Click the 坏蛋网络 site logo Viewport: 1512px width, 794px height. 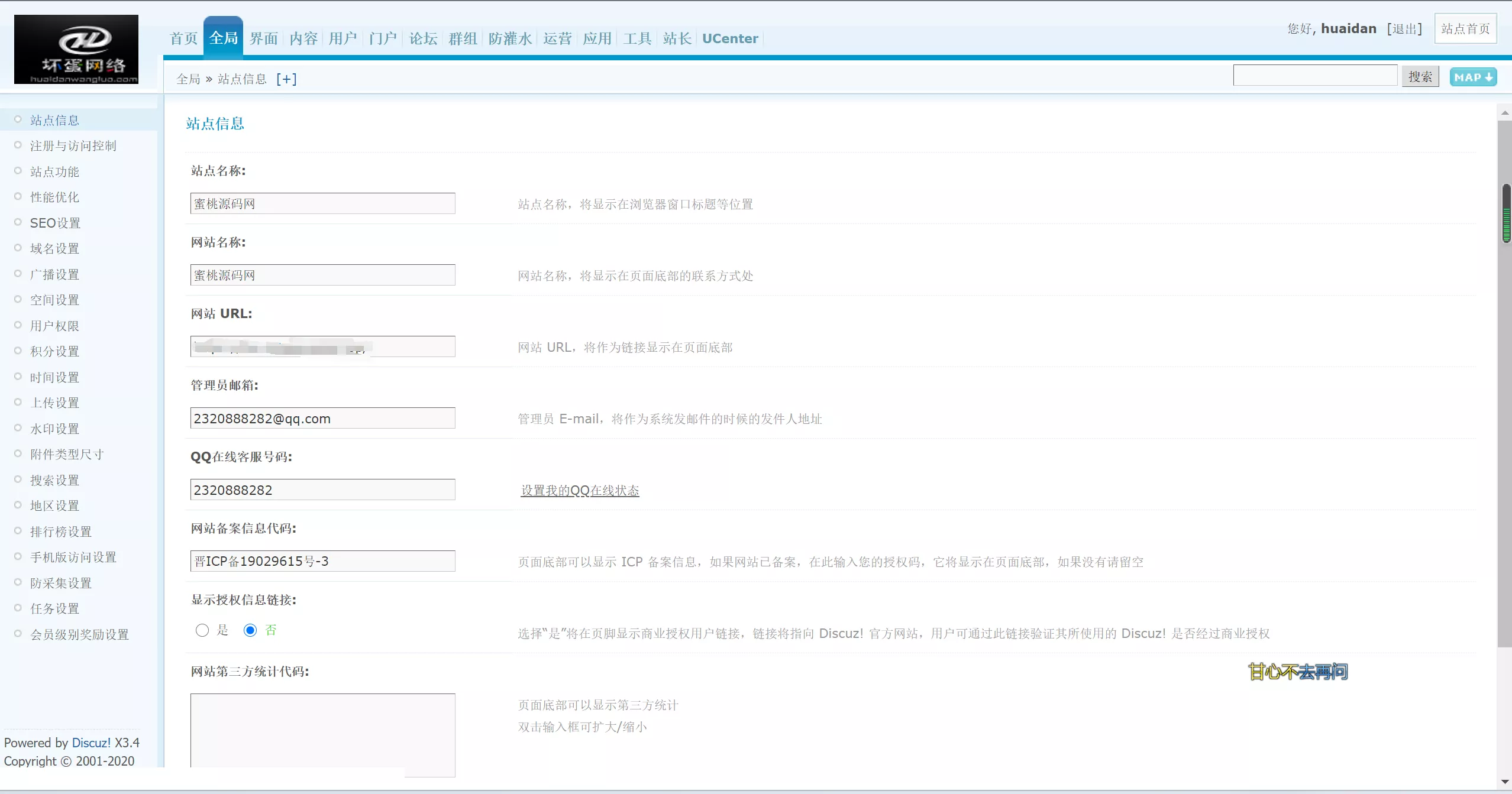pos(76,49)
